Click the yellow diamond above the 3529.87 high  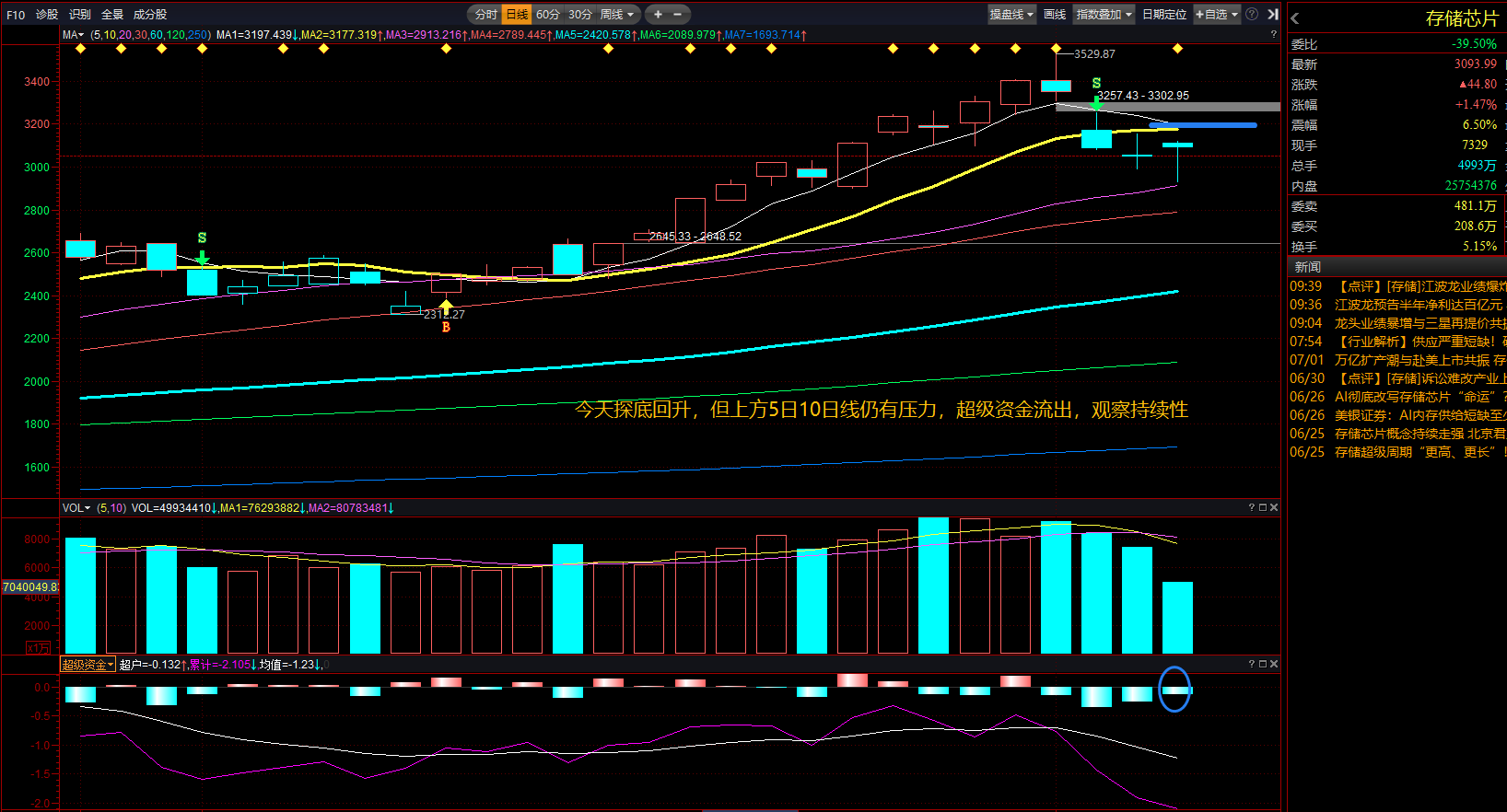coord(1056,49)
